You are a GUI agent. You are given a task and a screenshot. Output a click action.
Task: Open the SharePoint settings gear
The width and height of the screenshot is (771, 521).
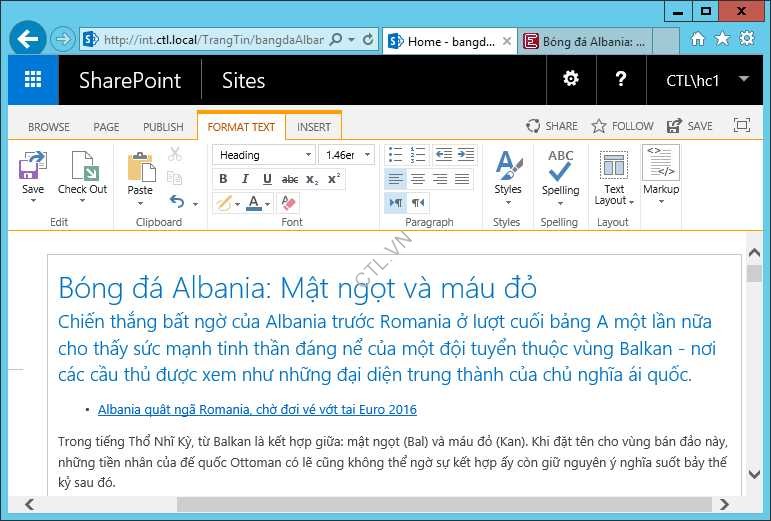point(571,80)
